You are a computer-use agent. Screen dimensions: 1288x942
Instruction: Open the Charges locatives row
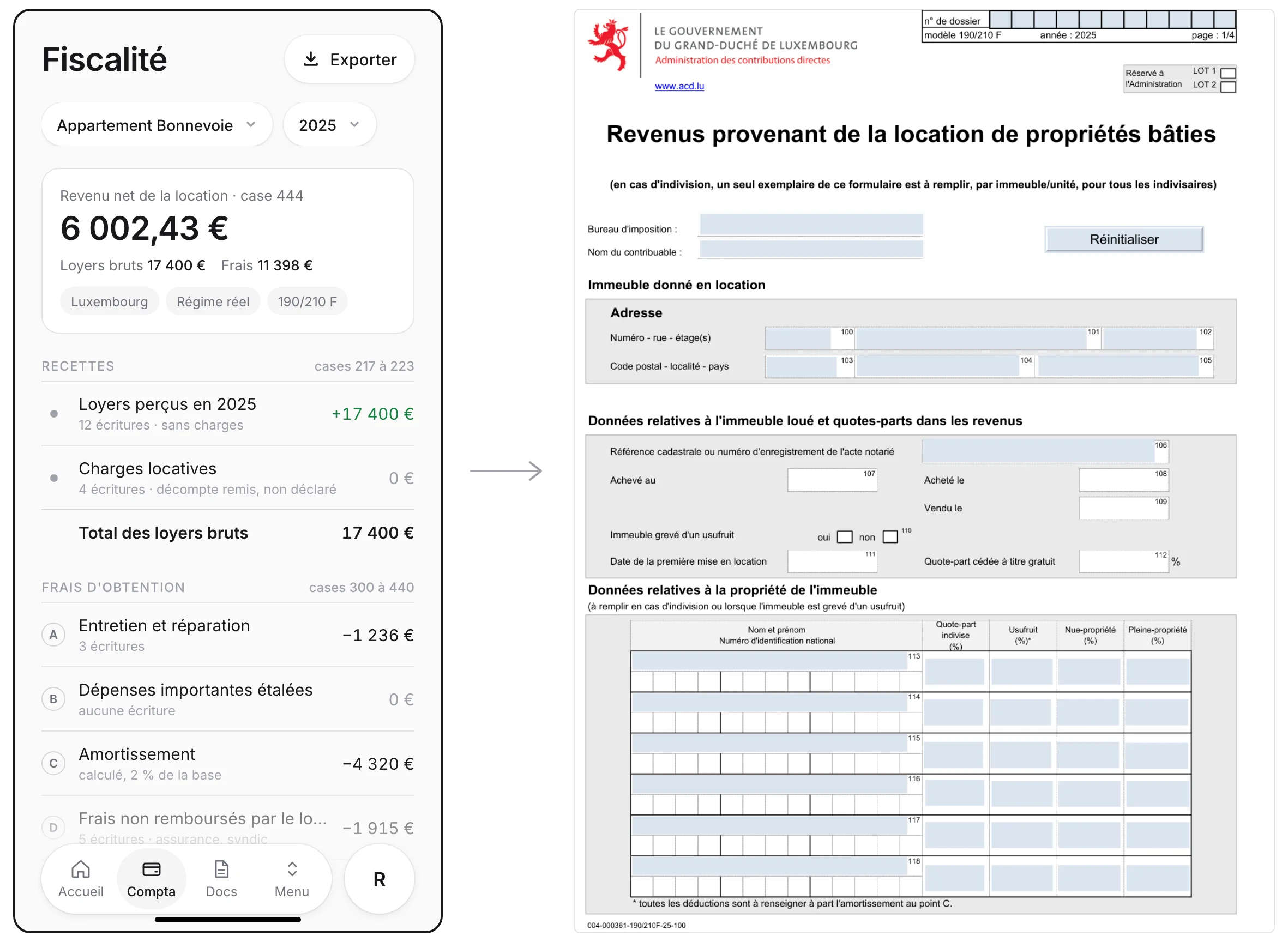click(227, 478)
